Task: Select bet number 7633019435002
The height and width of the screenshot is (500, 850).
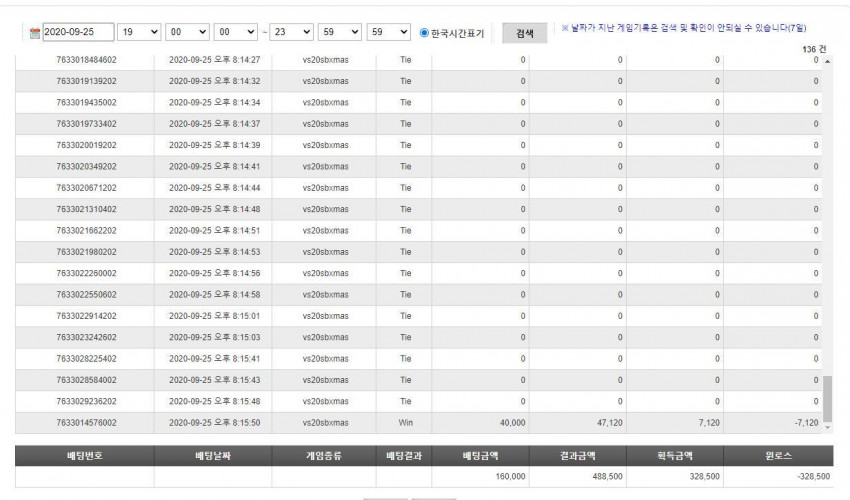Action: [x=86, y=102]
